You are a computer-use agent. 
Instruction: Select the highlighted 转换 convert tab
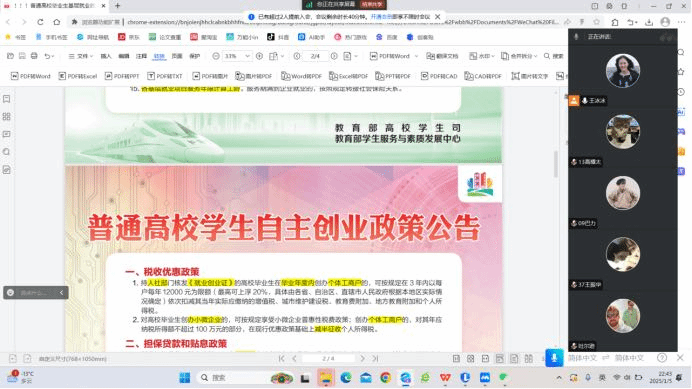pos(159,56)
